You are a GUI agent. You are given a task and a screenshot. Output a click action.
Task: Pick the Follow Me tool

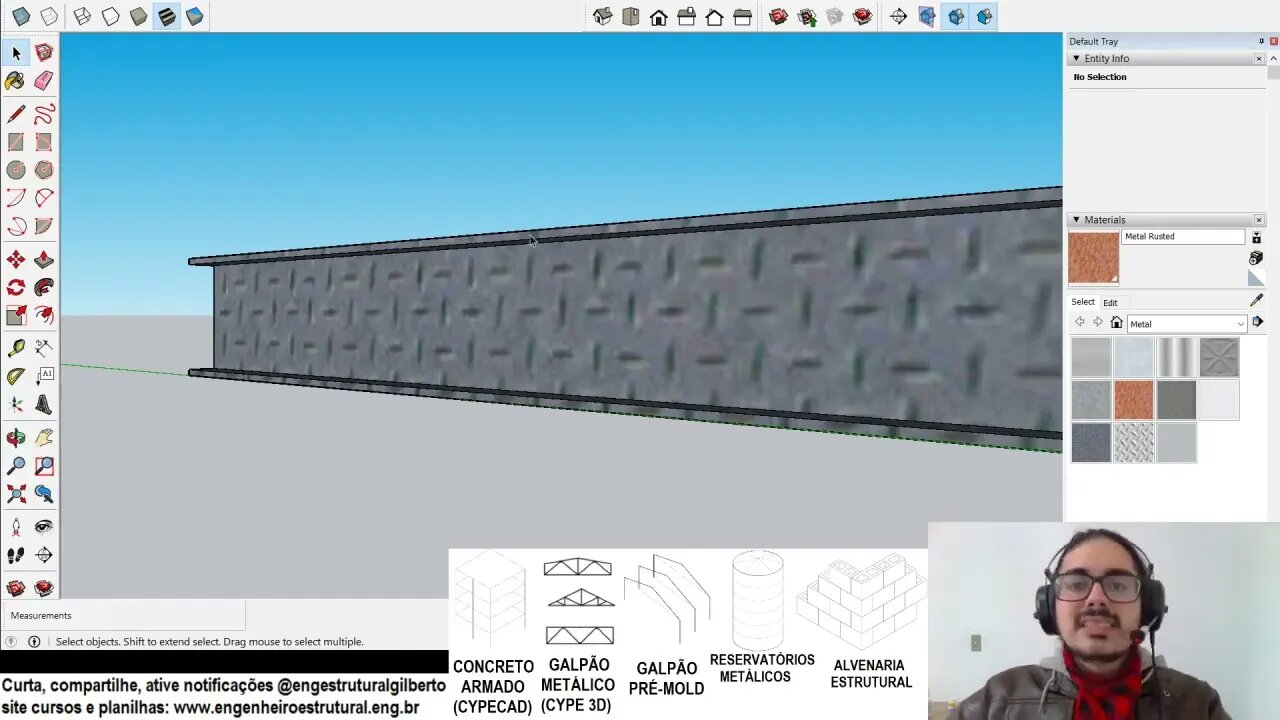(x=44, y=288)
